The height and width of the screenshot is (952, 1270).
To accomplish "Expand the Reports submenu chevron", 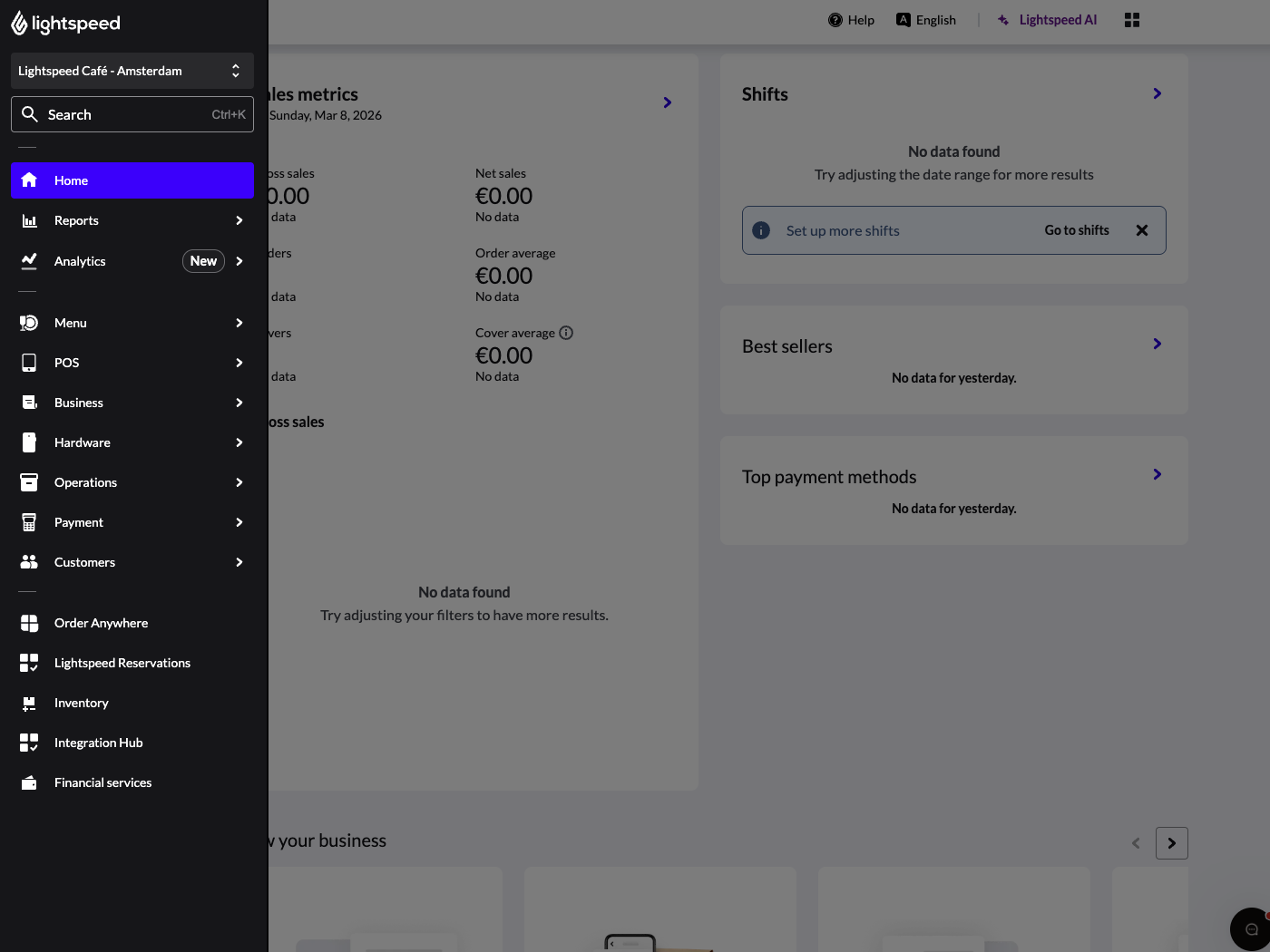I will 239,220.
